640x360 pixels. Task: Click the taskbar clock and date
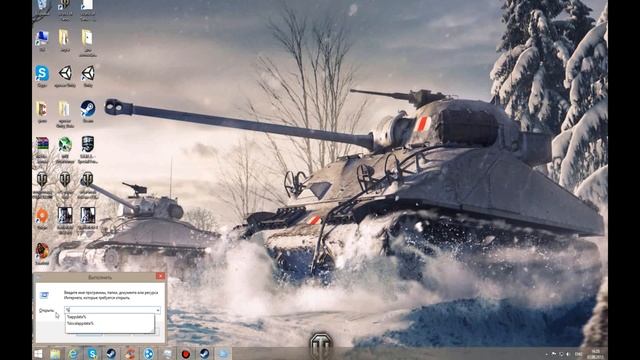(595, 354)
